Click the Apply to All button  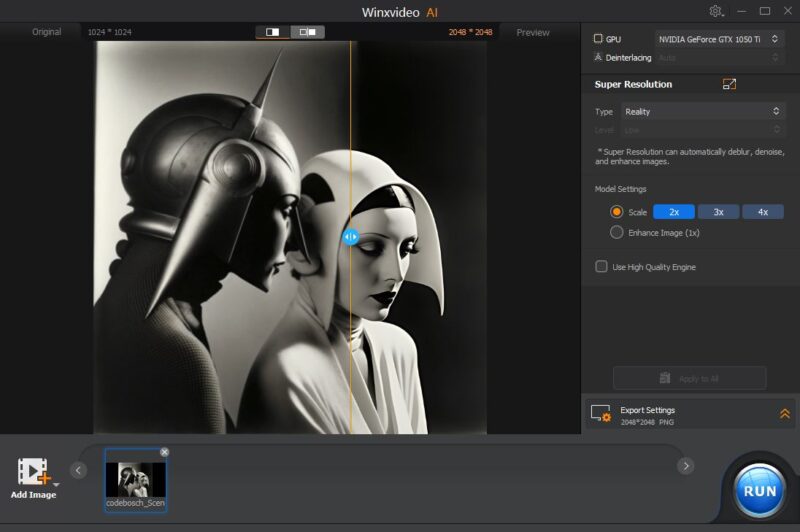[689, 378]
